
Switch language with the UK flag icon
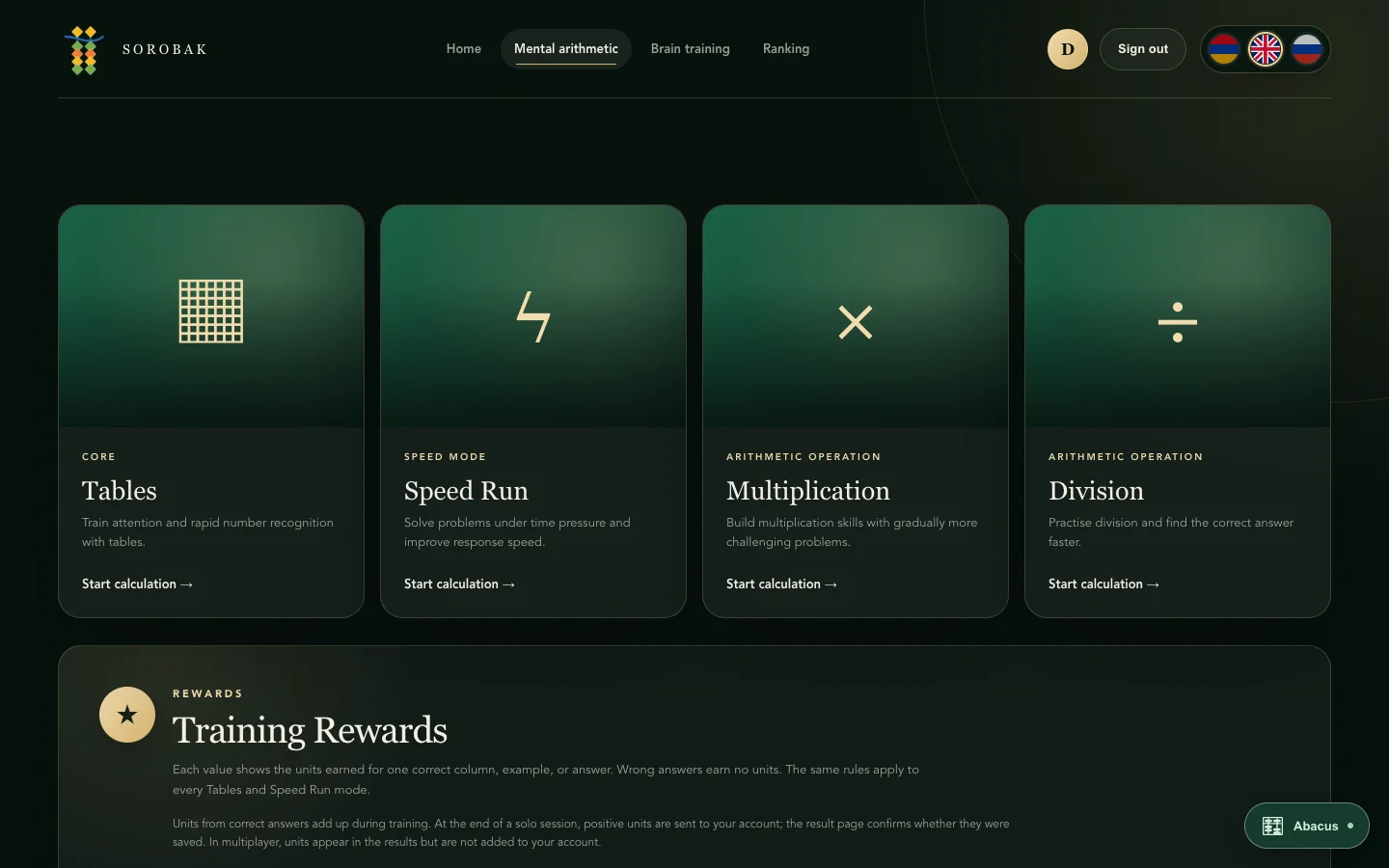pos(1266,49)
